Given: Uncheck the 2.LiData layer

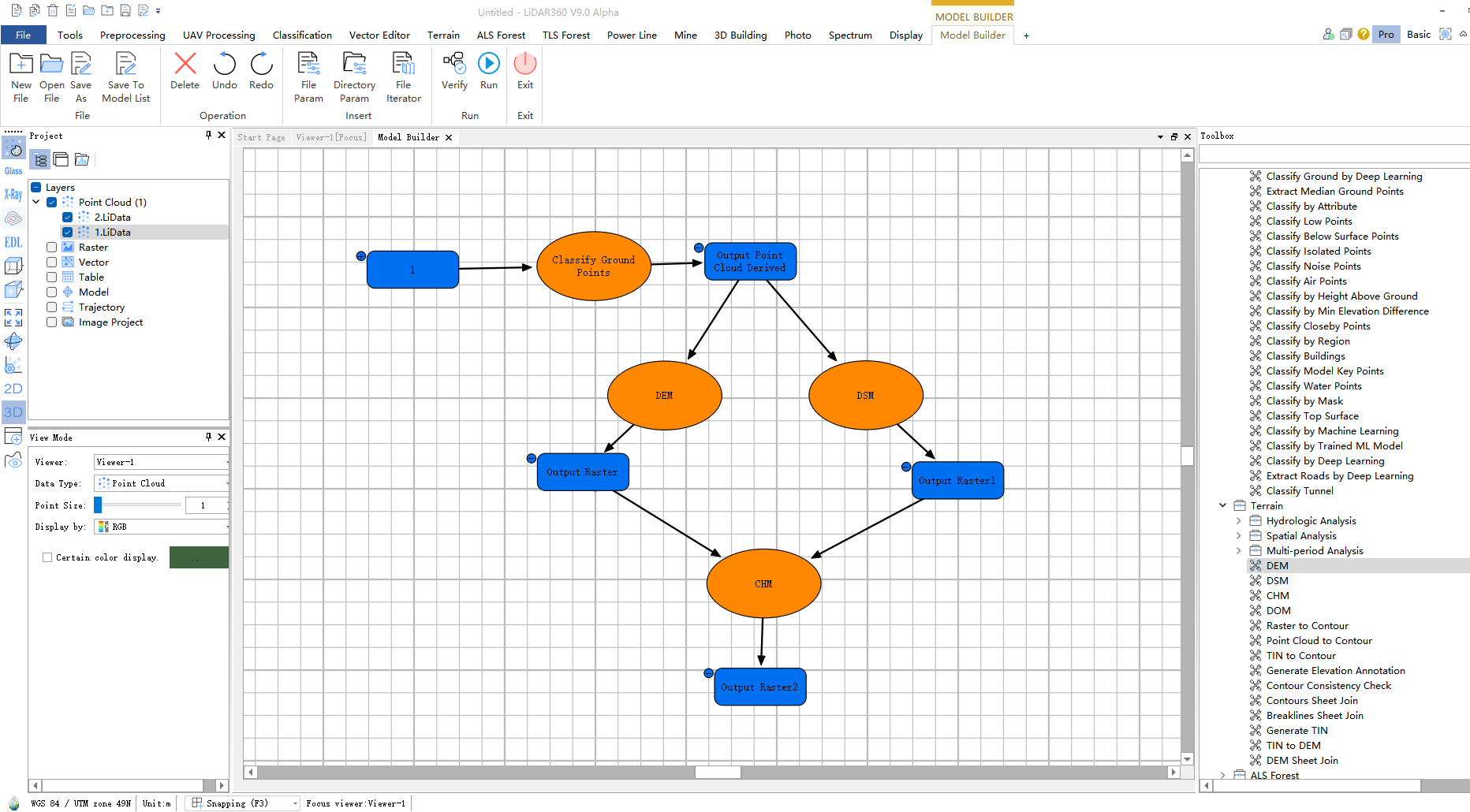Looking at the screenshot, I should 67,218.
